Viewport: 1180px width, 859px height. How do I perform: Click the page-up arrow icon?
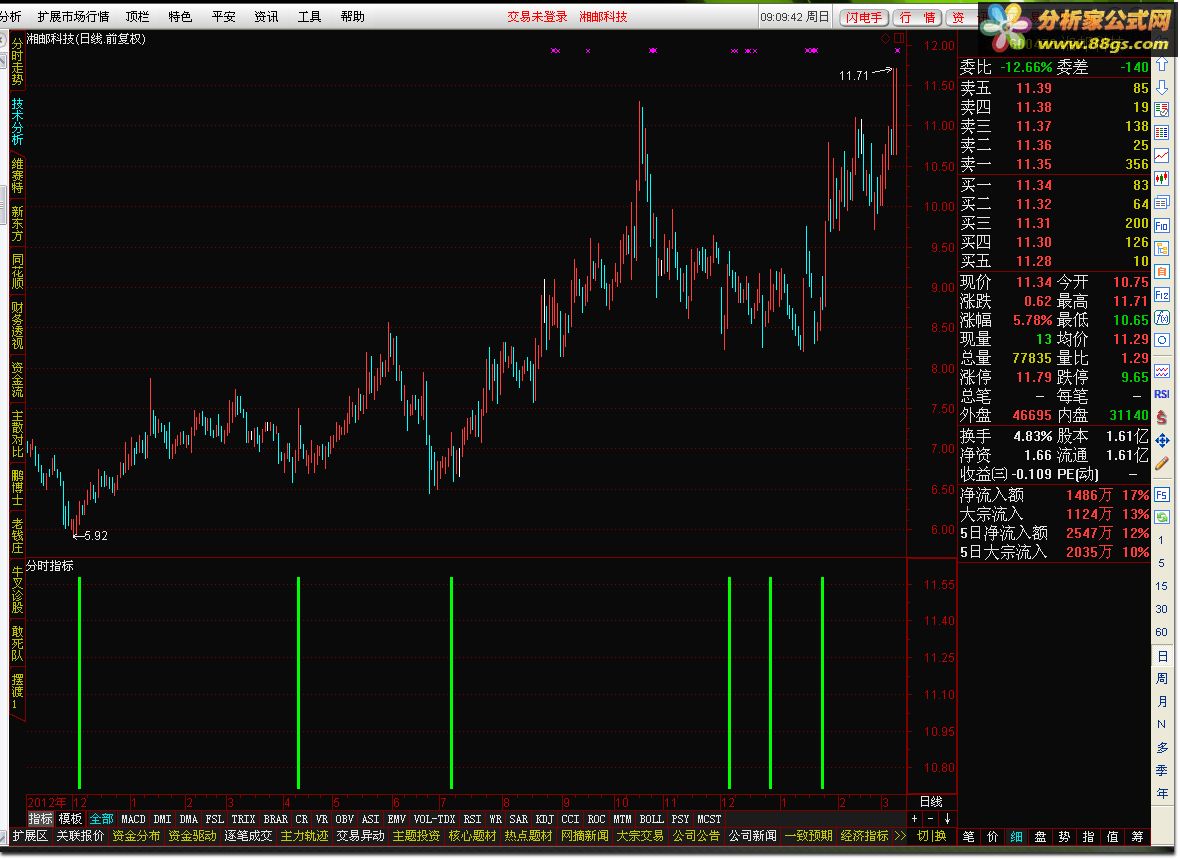1162,65
